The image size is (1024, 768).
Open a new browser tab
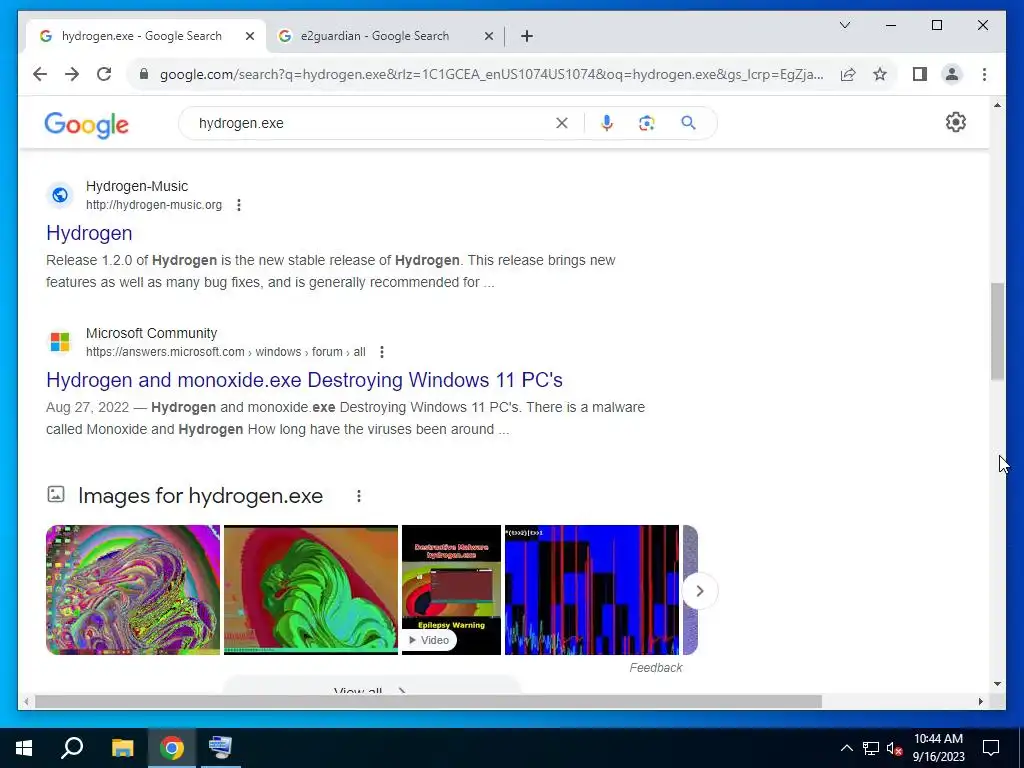click(527, 36)
